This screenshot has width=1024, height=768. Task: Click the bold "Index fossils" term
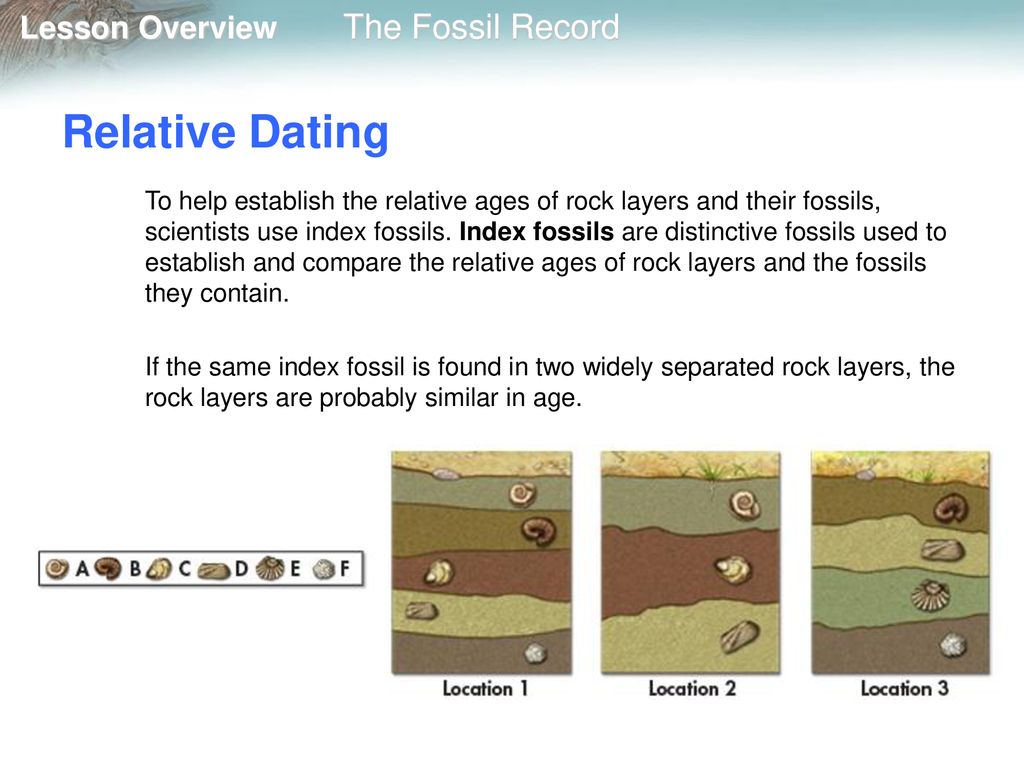536,232
